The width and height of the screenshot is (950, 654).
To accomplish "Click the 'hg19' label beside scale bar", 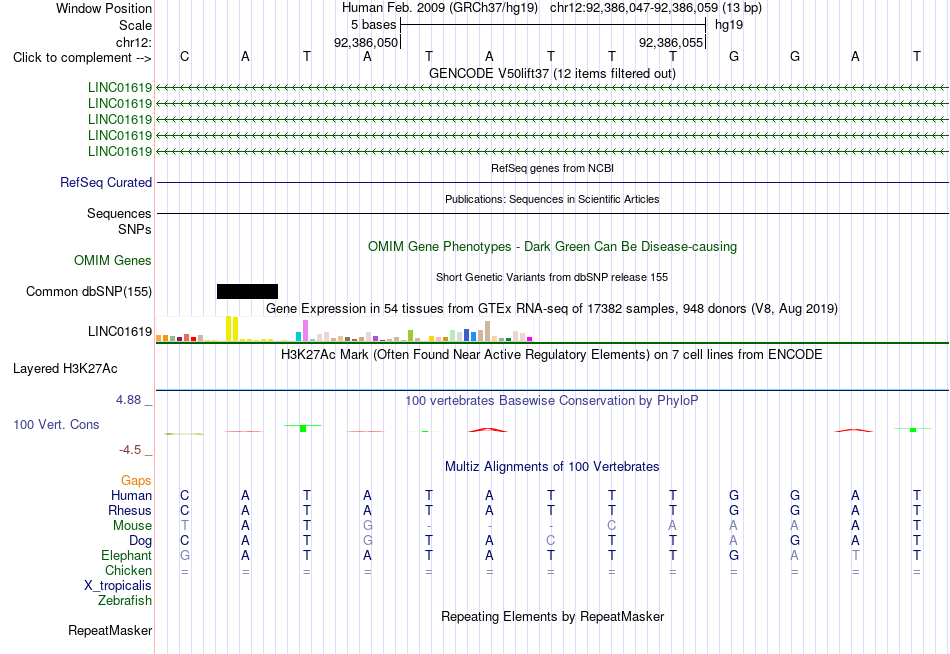I will [729, 25].
